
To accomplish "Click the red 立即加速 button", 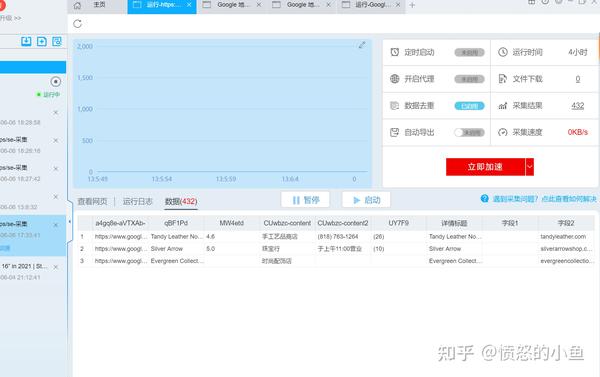I will (x=485, y=167).
